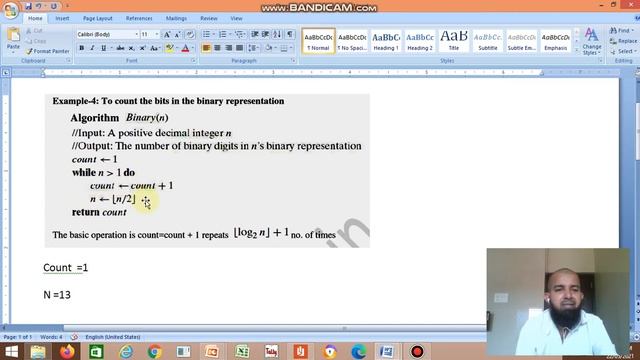
Task: Open Firefox from the taskbar
Action: click(x=67, y=351)
